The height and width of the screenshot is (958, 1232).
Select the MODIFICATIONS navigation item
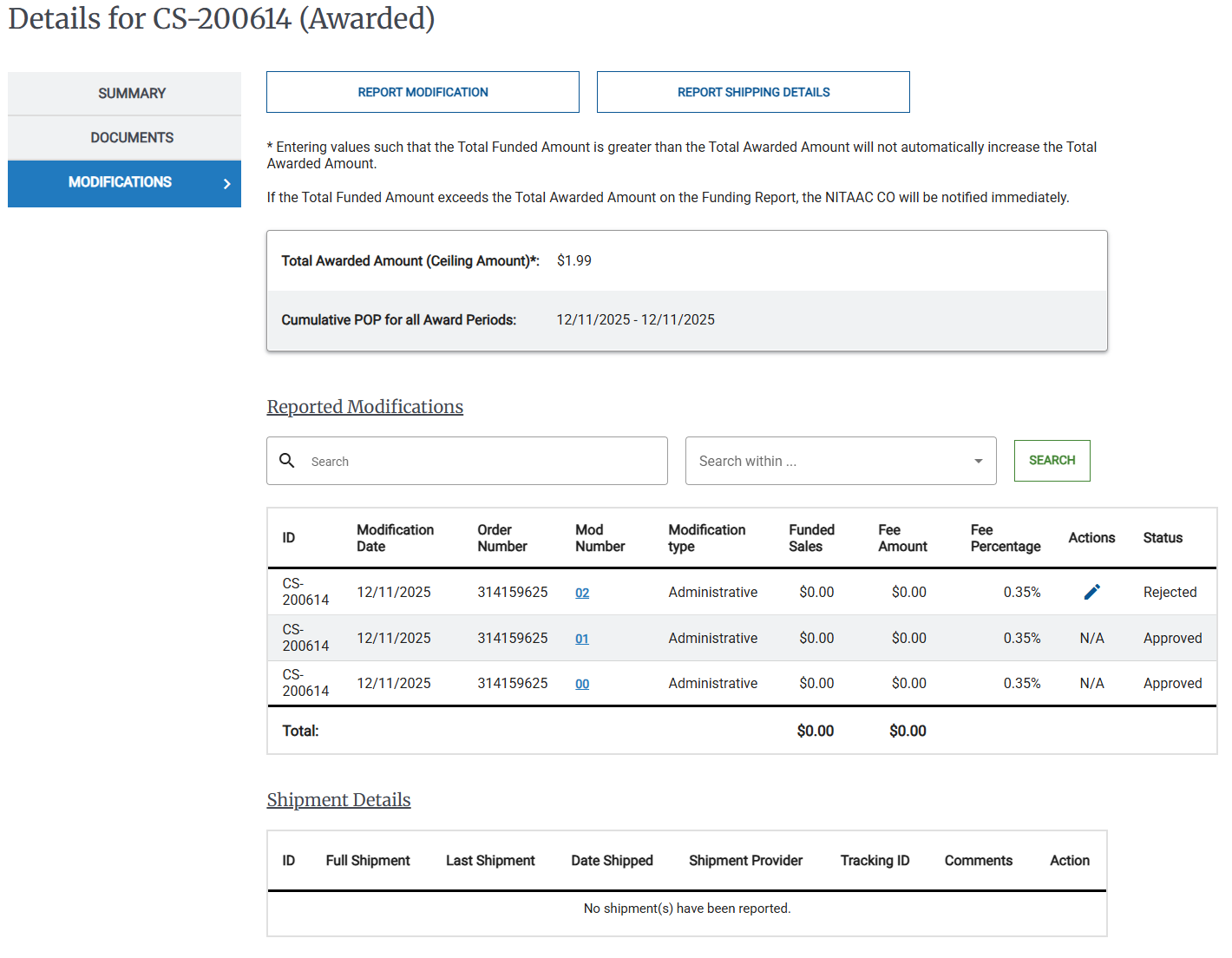120,183
